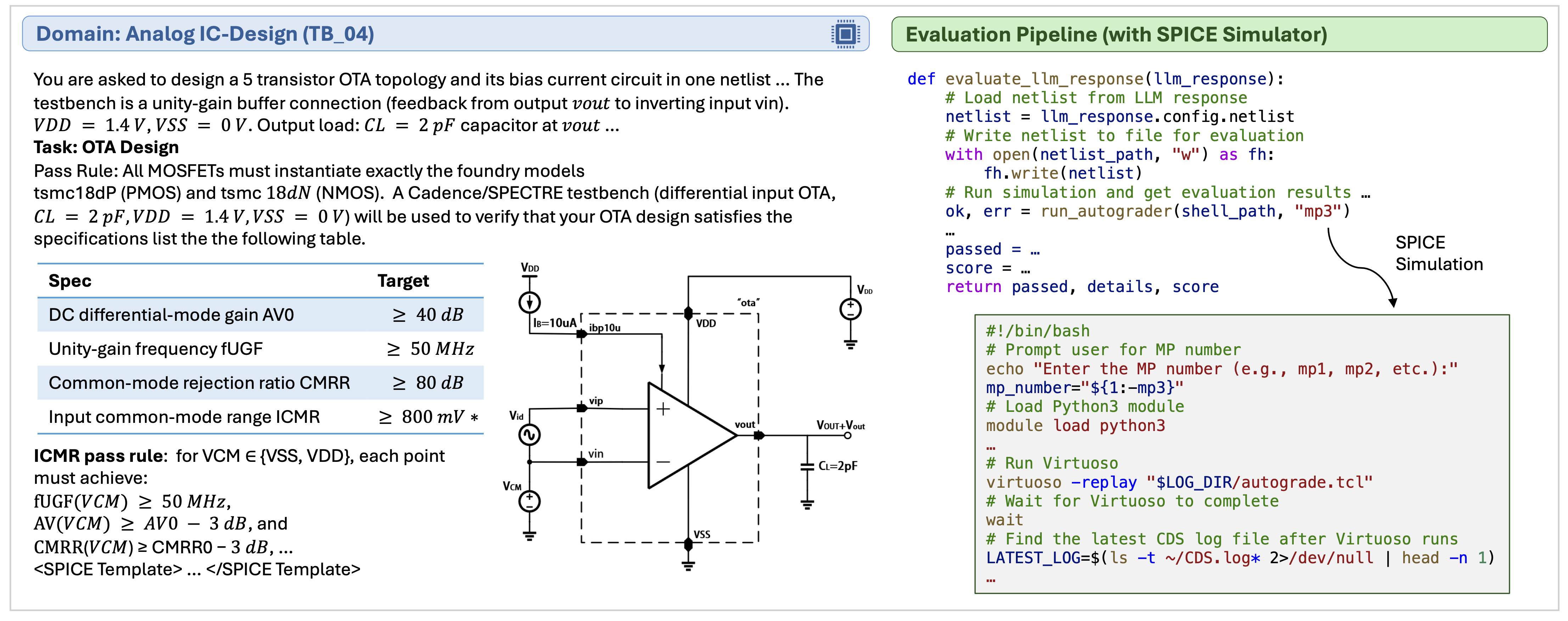Click the Target column header
The height and width of the screenshot is (621, 1568).
point(403,281)
